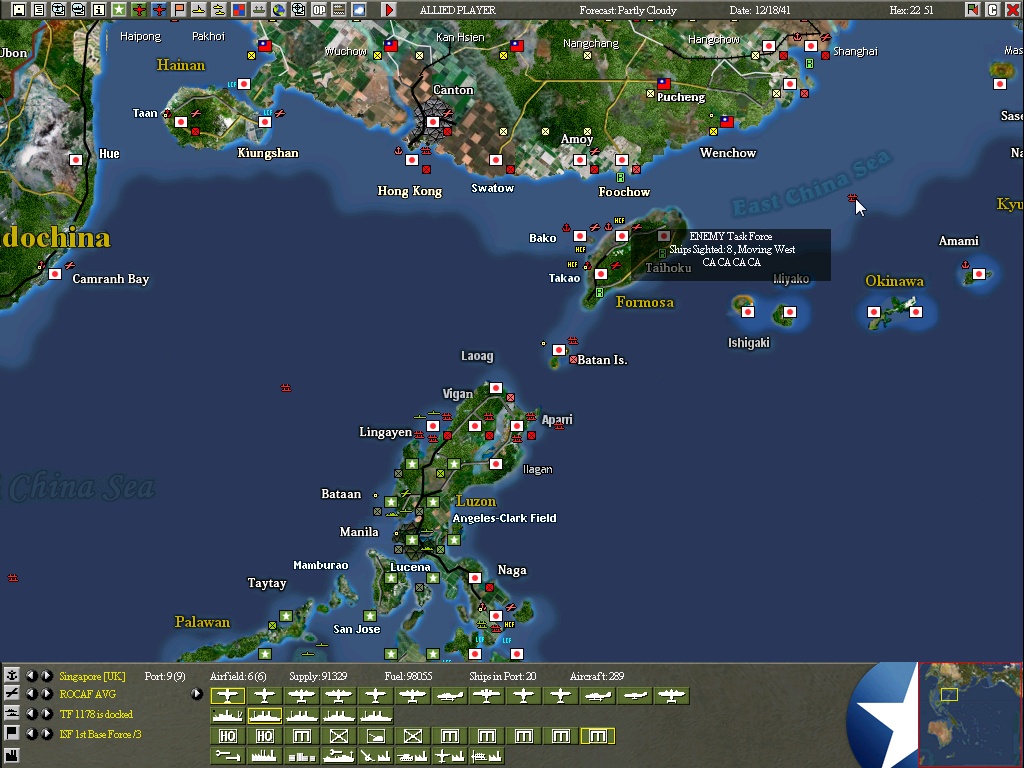Viewport: 1024px width, 768px height.
Task: Click the round arrow left of aircraft icons row
Action: (197, 694)
